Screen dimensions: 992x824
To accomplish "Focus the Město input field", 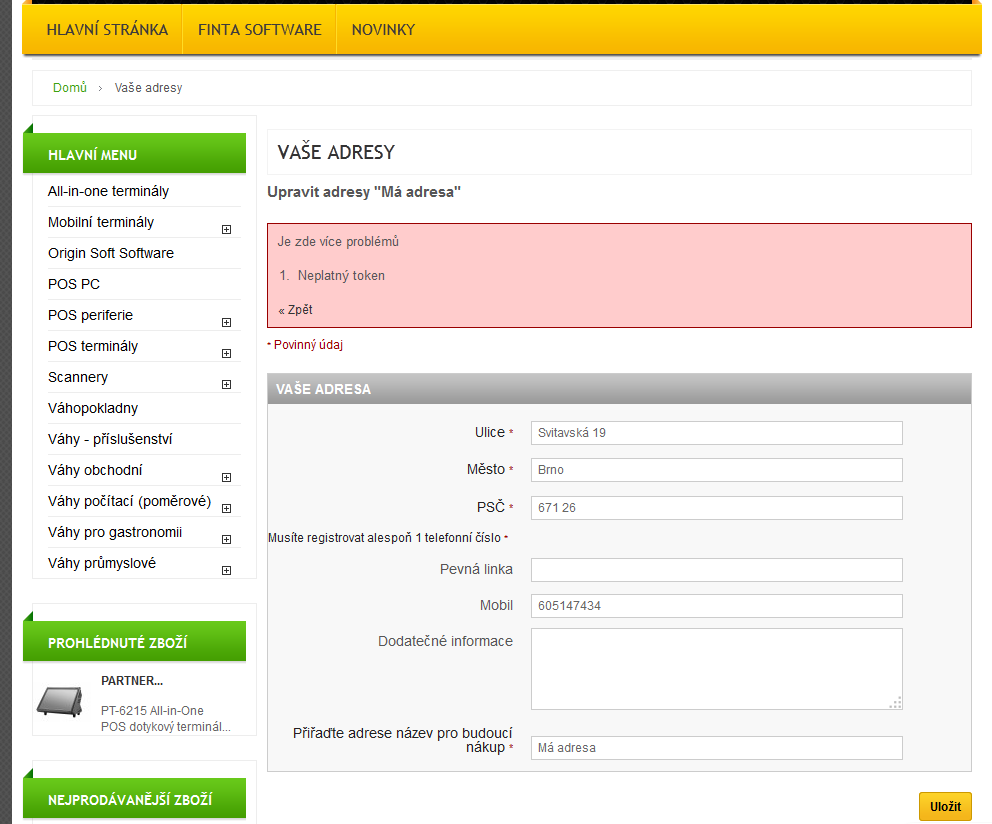I will pyautogui.click(x=716, y=470).
